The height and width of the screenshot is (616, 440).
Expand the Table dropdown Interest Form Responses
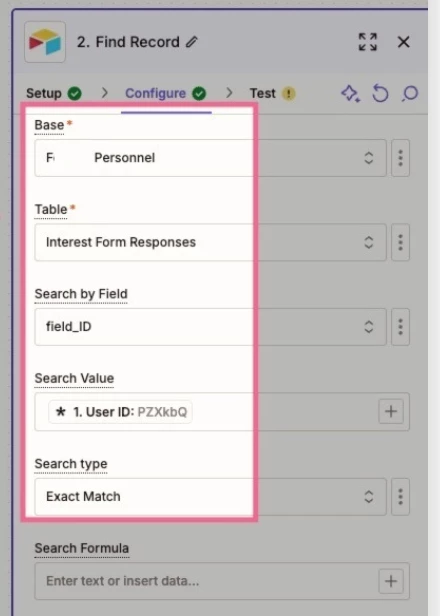(x=211, y=242)
